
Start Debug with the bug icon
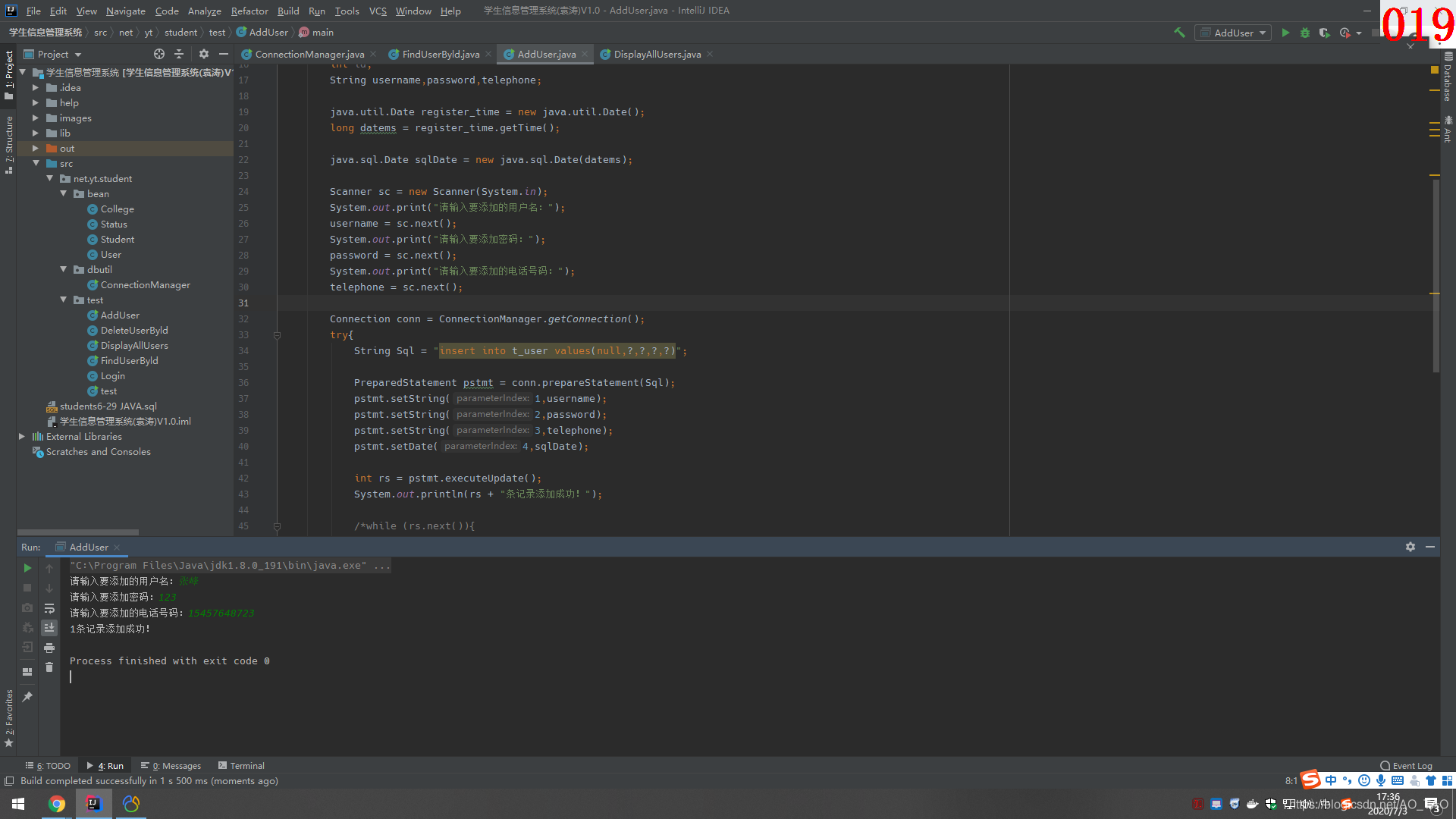tap(1305, 33)
